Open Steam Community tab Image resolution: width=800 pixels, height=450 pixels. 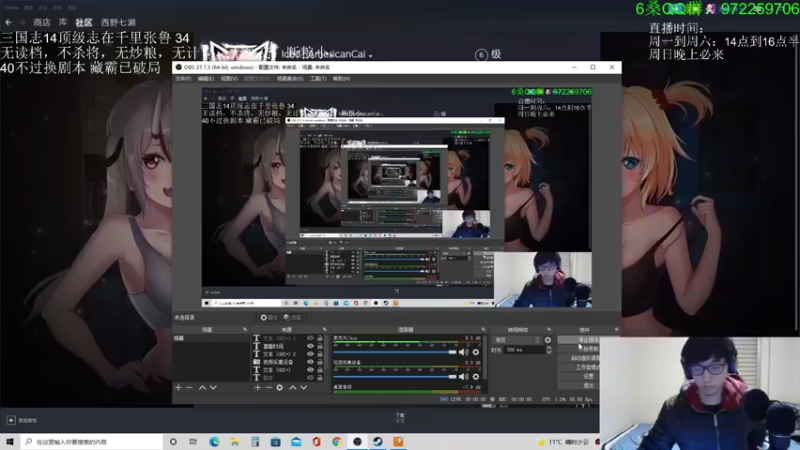(84, 22)
